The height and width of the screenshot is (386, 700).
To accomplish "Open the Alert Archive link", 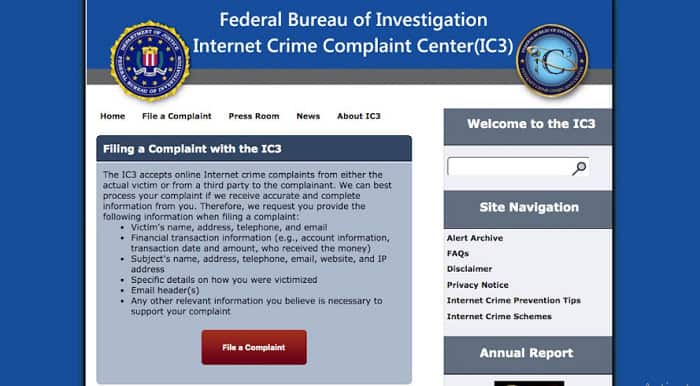I will 475,238.
